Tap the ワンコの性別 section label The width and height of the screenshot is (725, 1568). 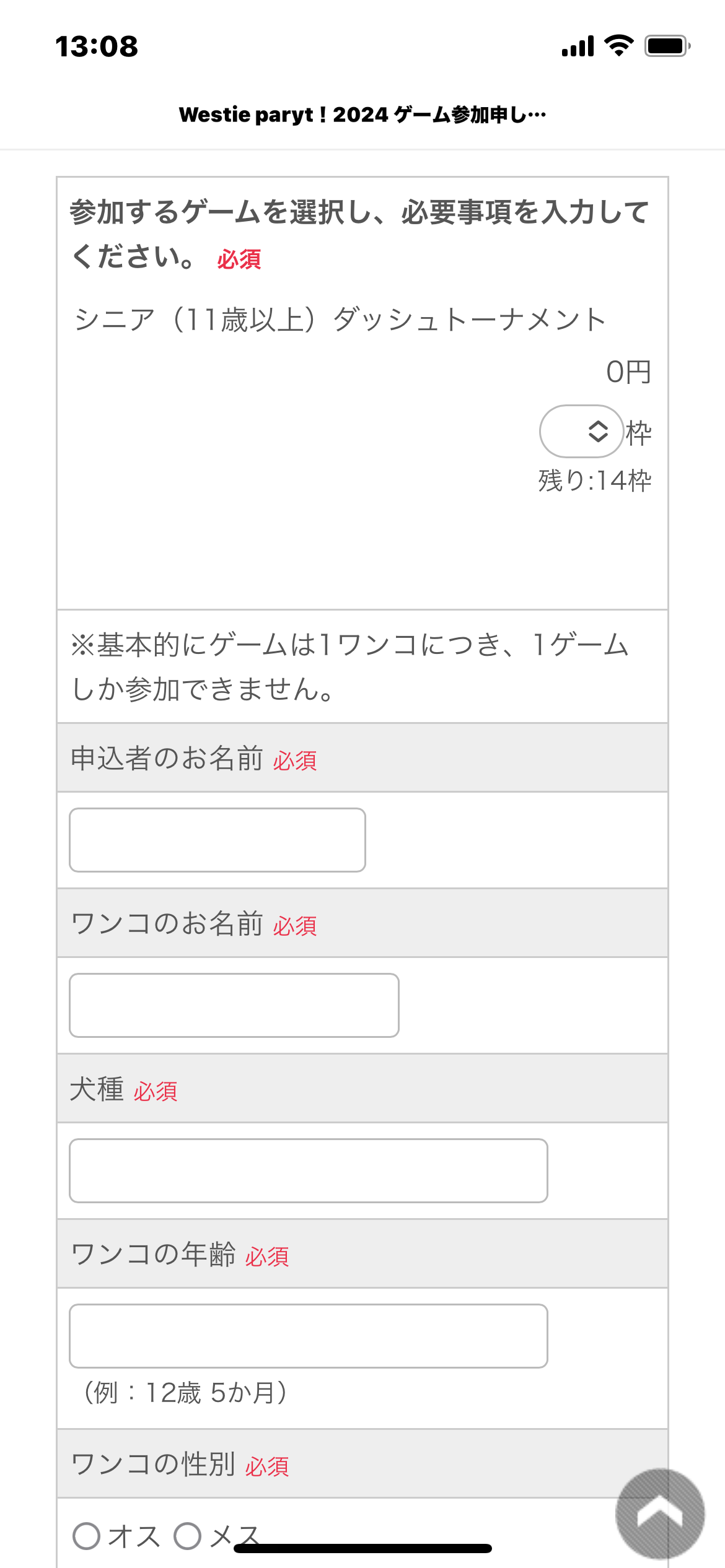[153, 1465]
